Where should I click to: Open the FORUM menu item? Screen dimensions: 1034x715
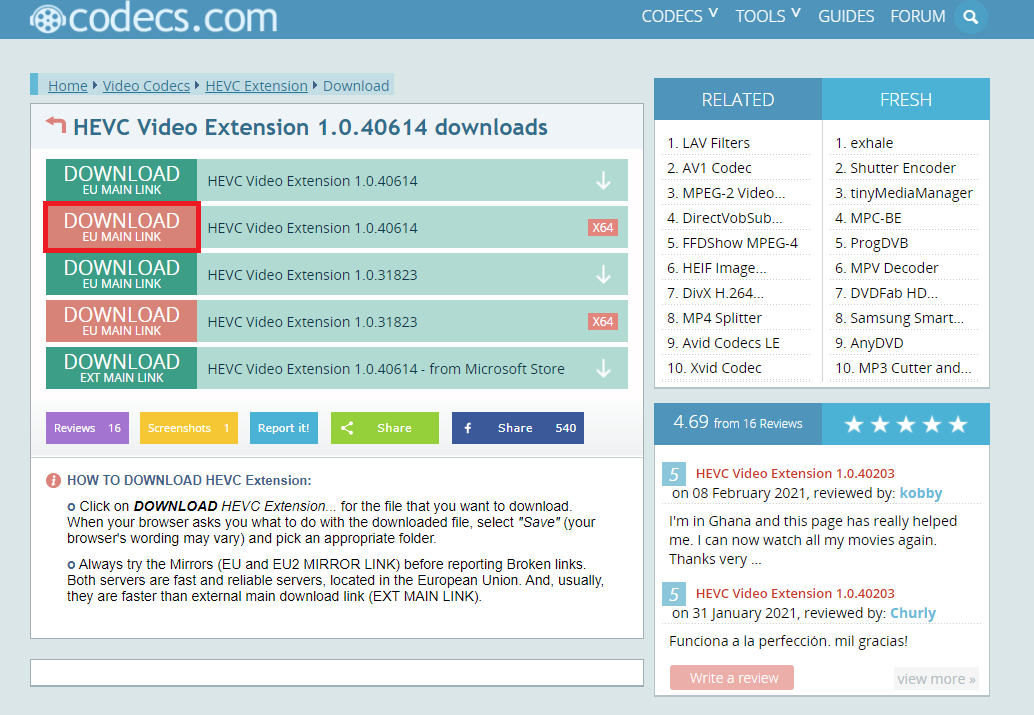[x=917, y=16]
